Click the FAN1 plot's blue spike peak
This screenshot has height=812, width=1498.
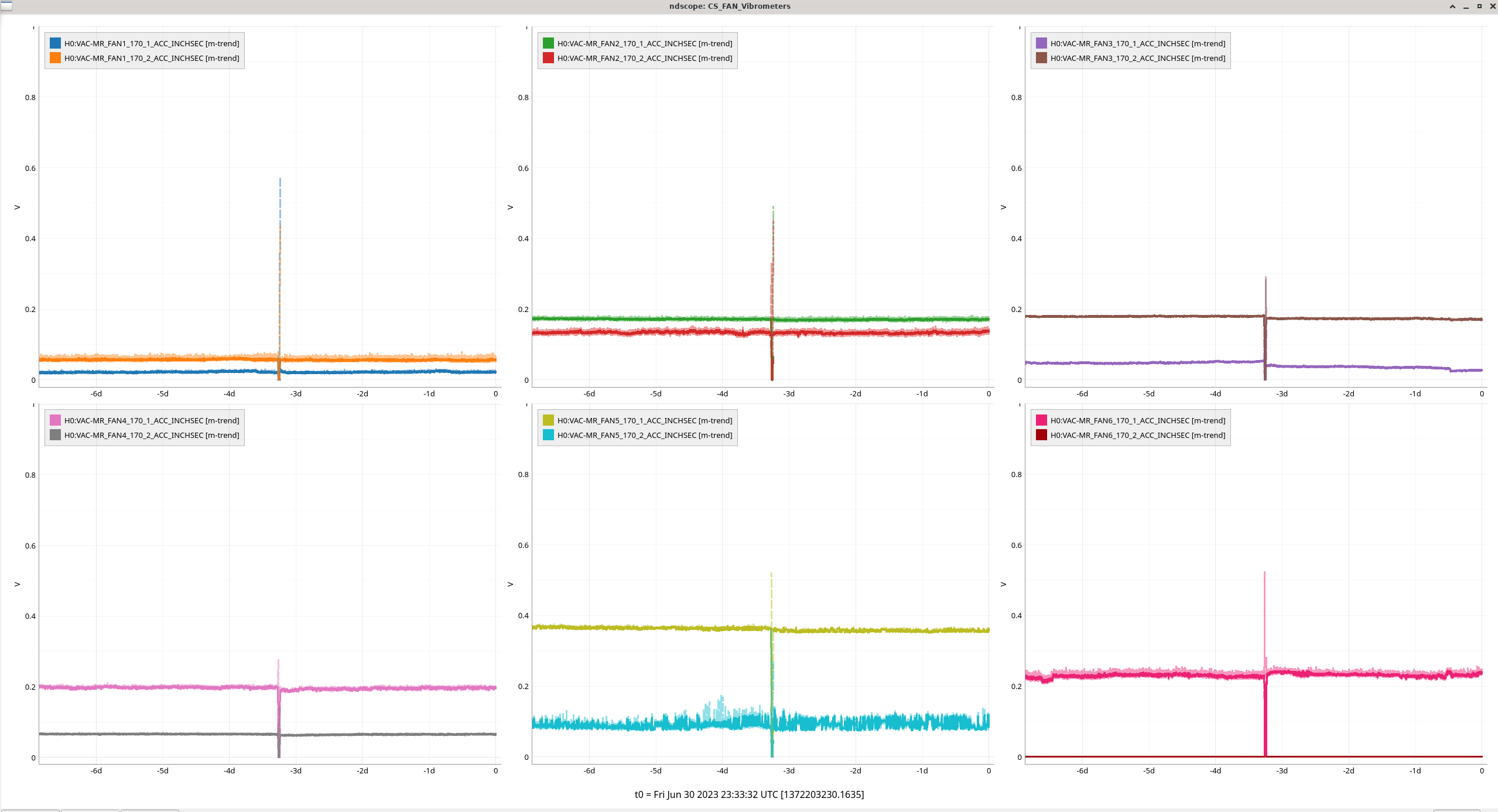tap(280, 179)
